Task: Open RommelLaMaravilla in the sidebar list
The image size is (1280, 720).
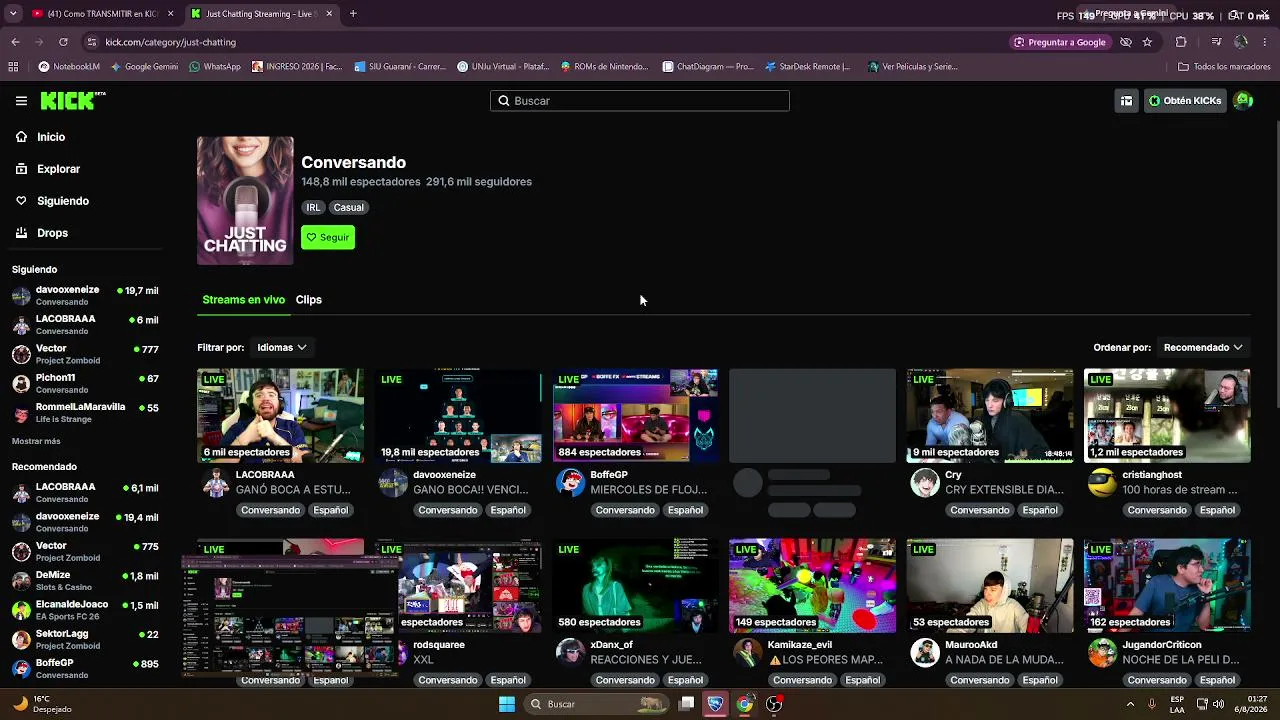Action: 85,412
